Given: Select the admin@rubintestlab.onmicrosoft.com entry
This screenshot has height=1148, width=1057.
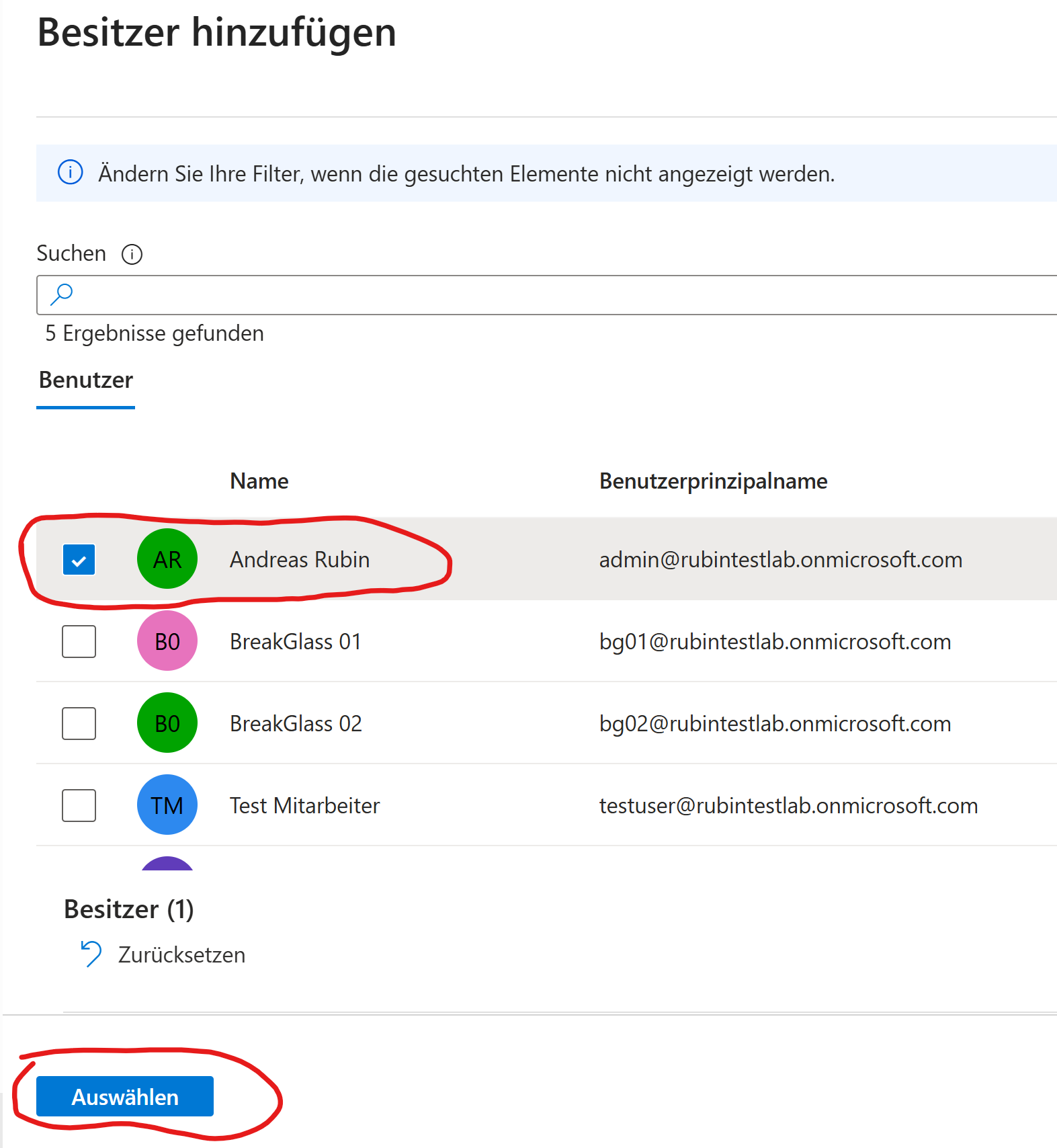Looking at the screenshot, I should (x=780, y=560).
